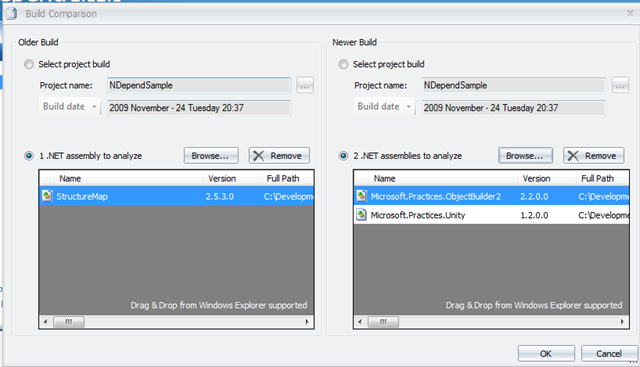Viewport: 640px width, 367px height.
Task: Sort Older Build list by Version column
Action: click(x=232, y=178)
